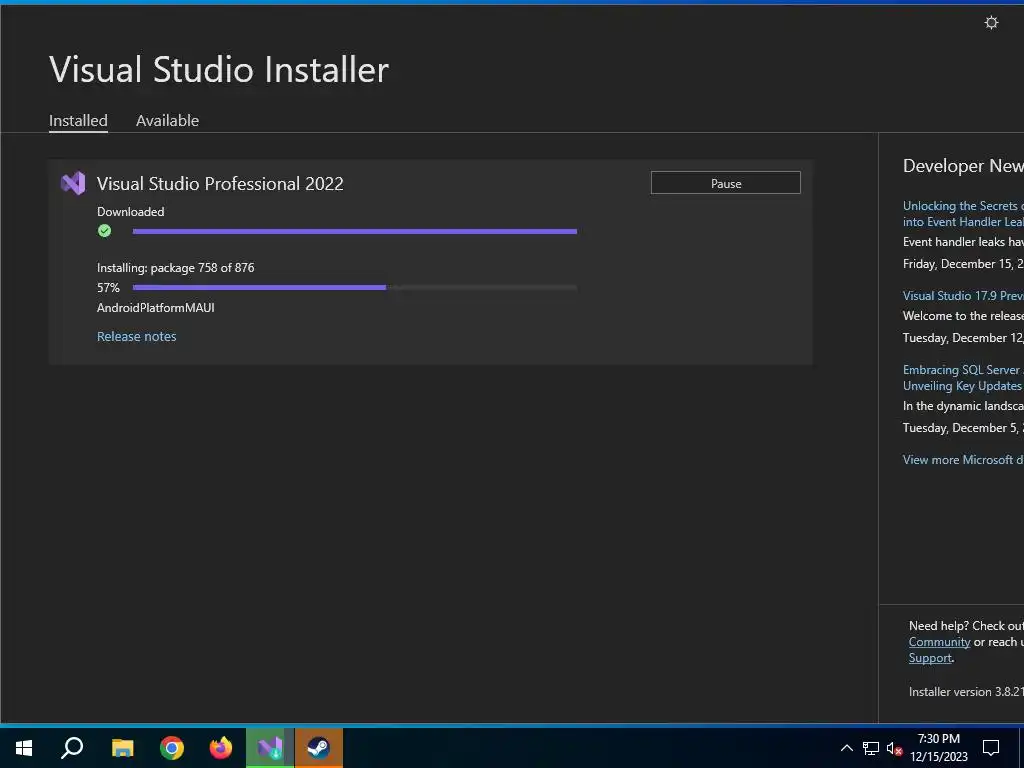The width and height of the screenshot is (1024, 768).
Task: Launch Firefox from the taskbar
Action: (221, 748)
